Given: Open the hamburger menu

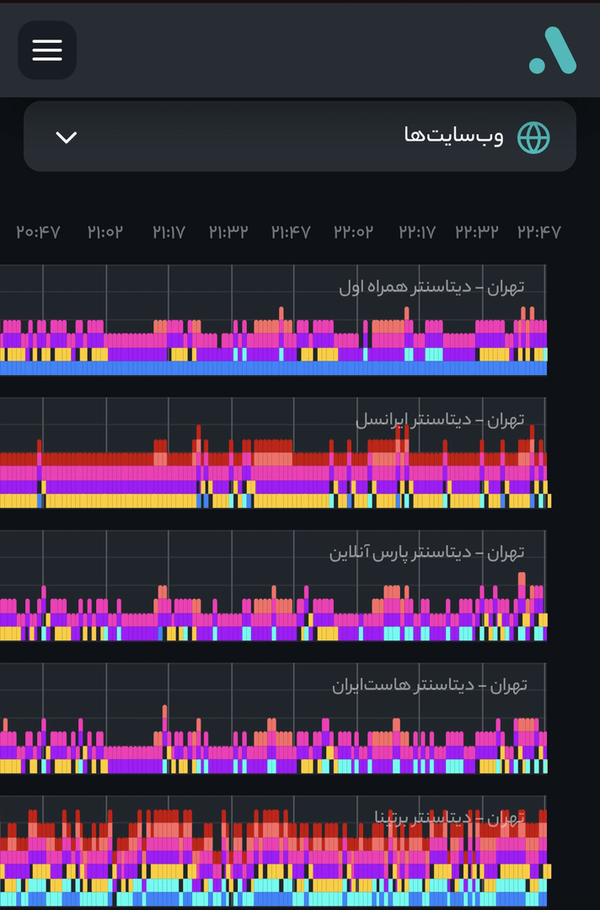Looking at the screenshot, I should point(47,50).
